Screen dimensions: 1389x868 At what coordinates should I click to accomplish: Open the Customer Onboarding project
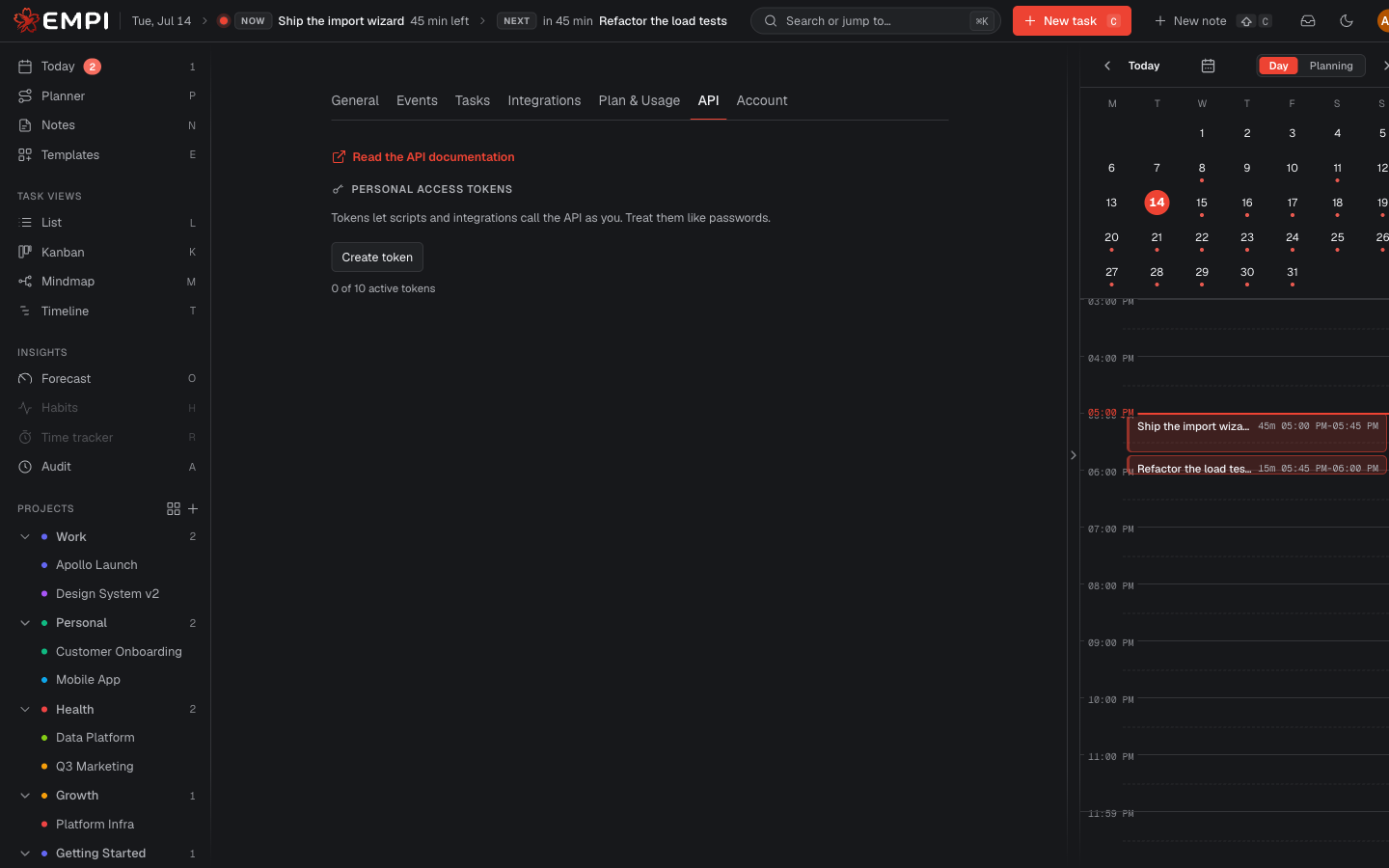click(119, 652)
